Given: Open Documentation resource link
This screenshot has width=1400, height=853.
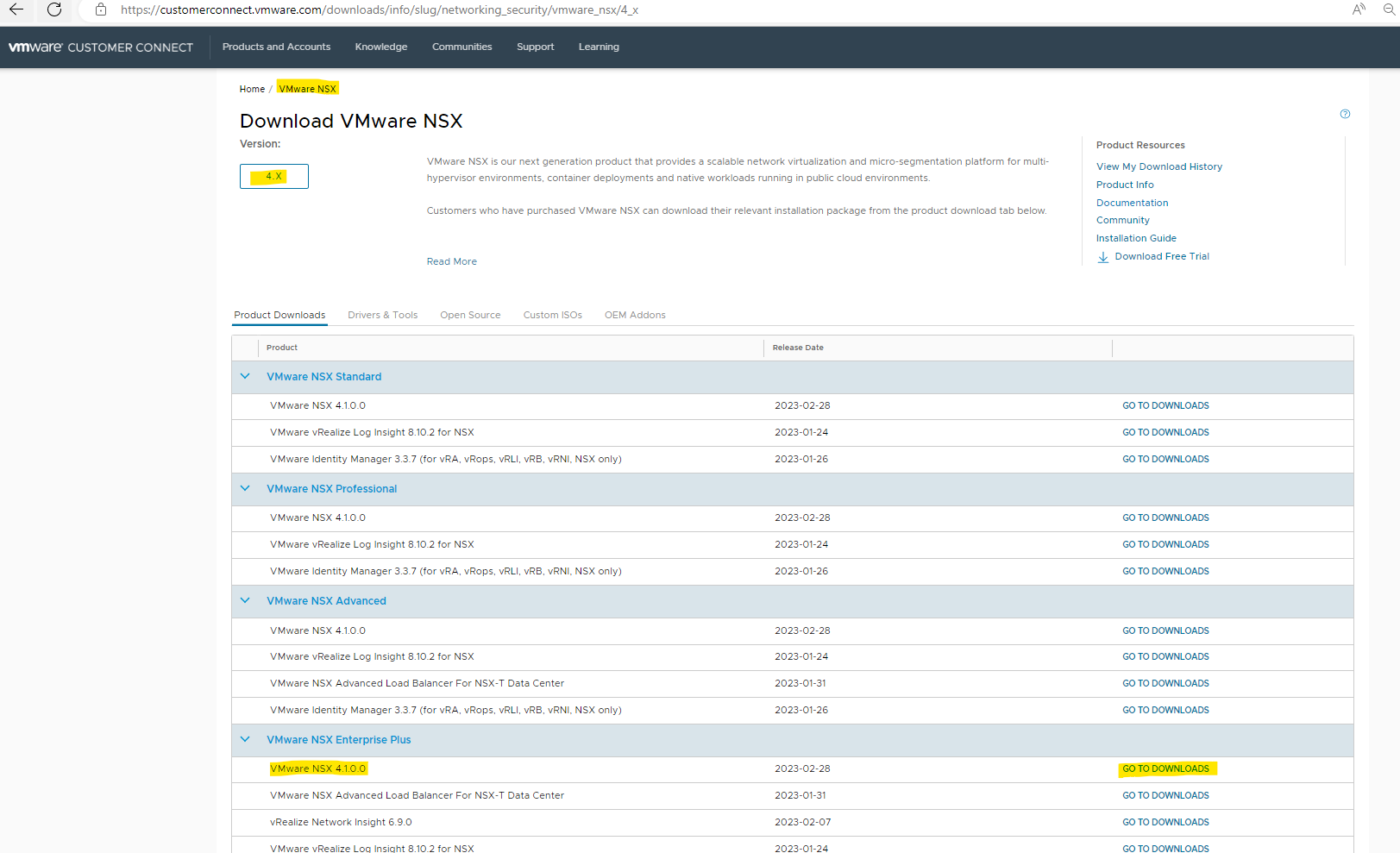Looking at the screenshot, I should (1132, 204).
